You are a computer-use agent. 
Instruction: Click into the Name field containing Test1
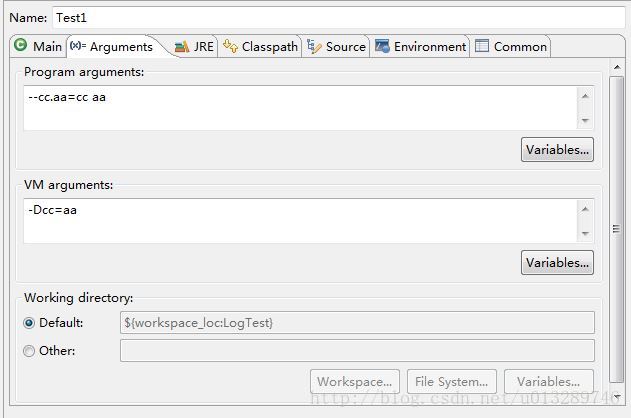coord(338,18)
